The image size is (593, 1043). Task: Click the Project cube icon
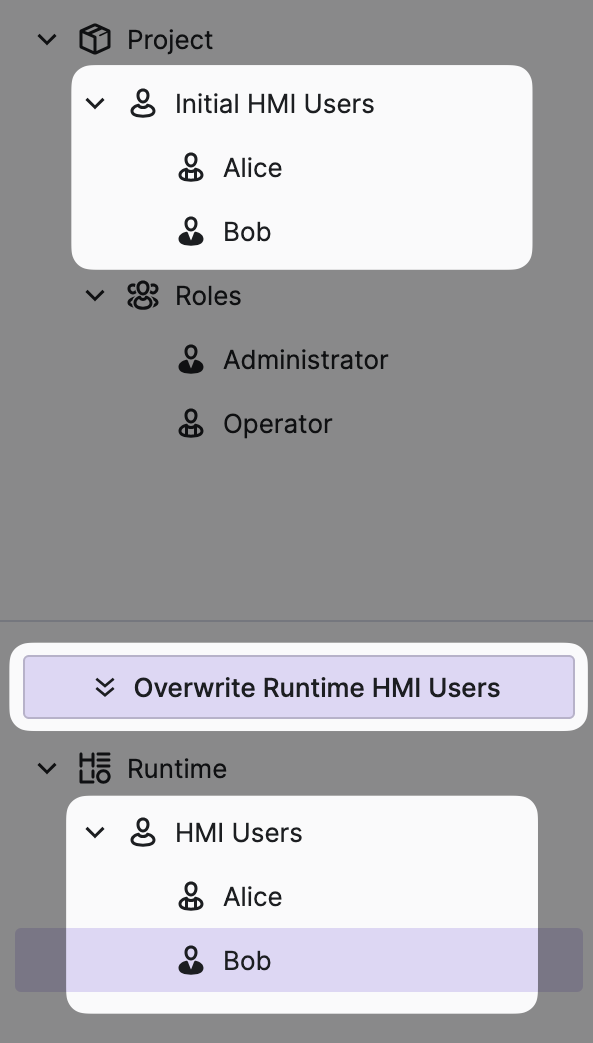click(x=95, y=39)
